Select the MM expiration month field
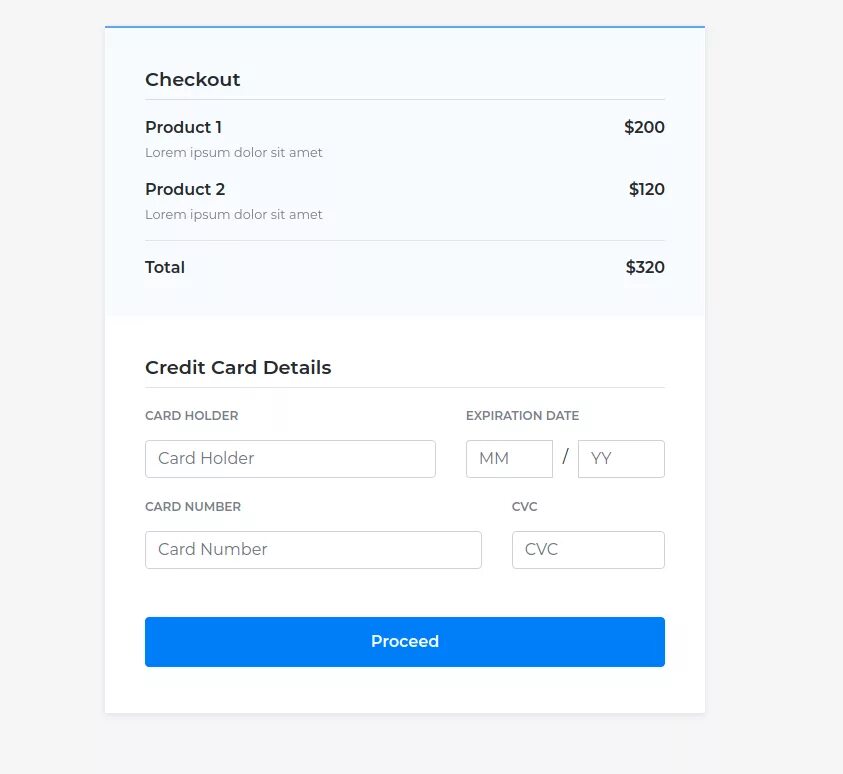Viewport: 843px width, 774px height. (x=509, y=459)
